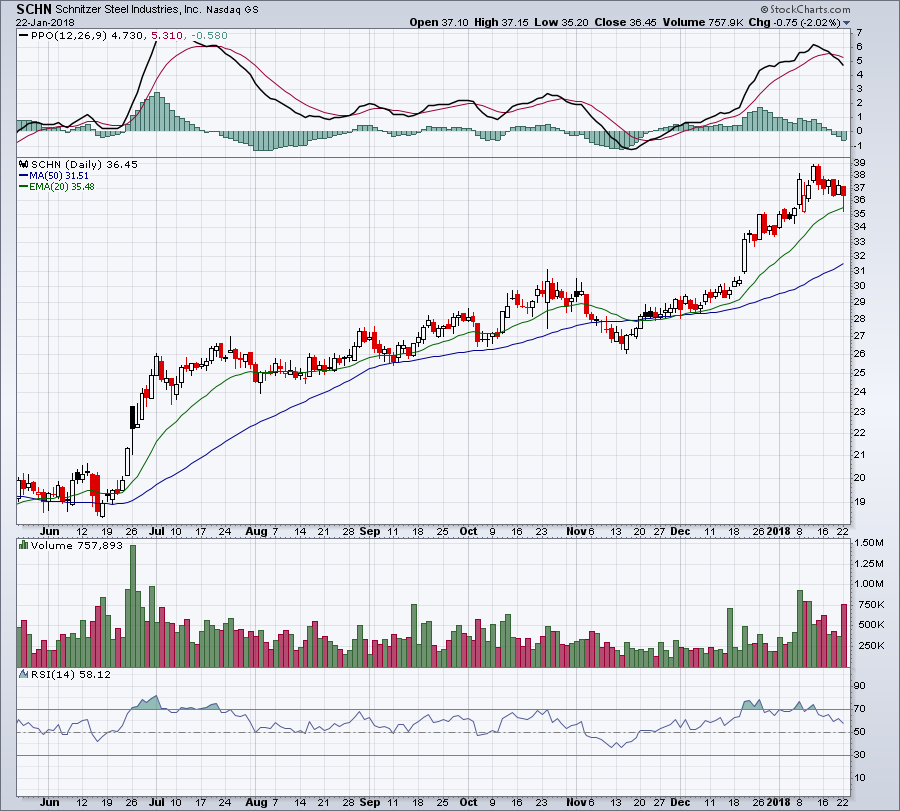Select the 2018 label on price chart date axis
Viewport: 900px width, 811px height.
[x=778, y=531]
